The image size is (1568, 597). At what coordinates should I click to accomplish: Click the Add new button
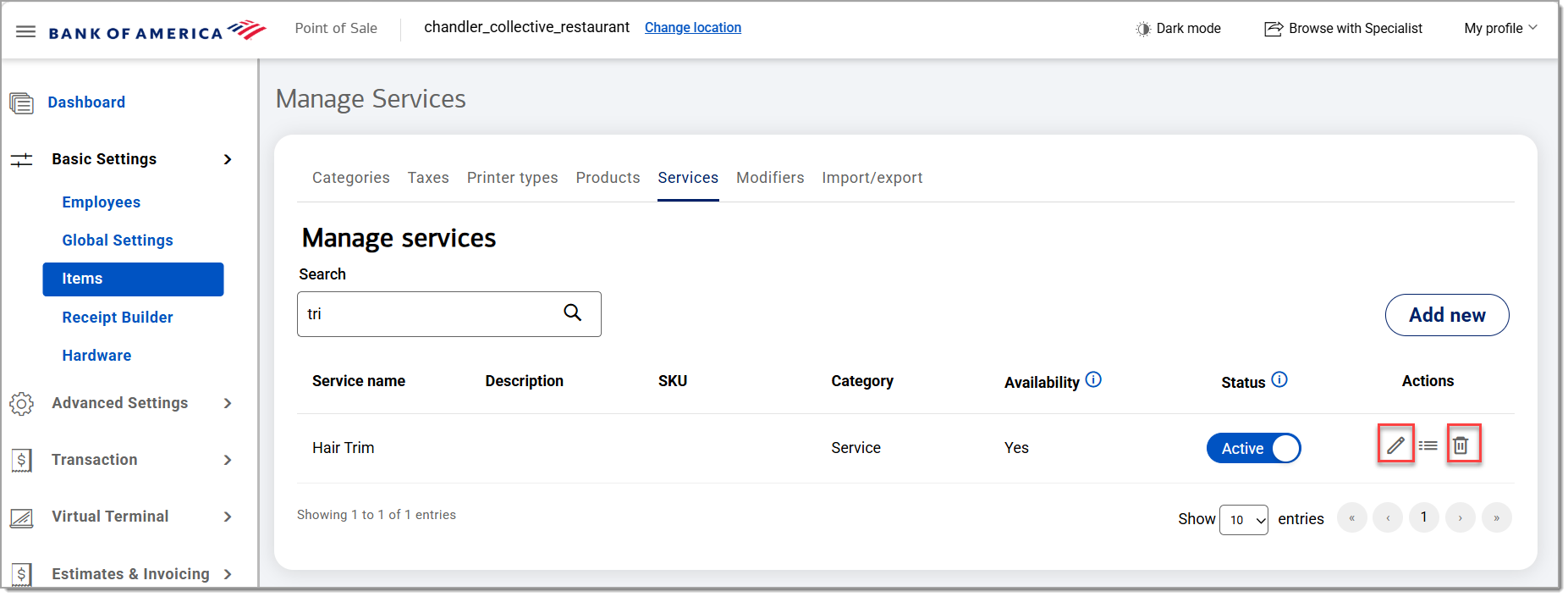click(1447, 315)
